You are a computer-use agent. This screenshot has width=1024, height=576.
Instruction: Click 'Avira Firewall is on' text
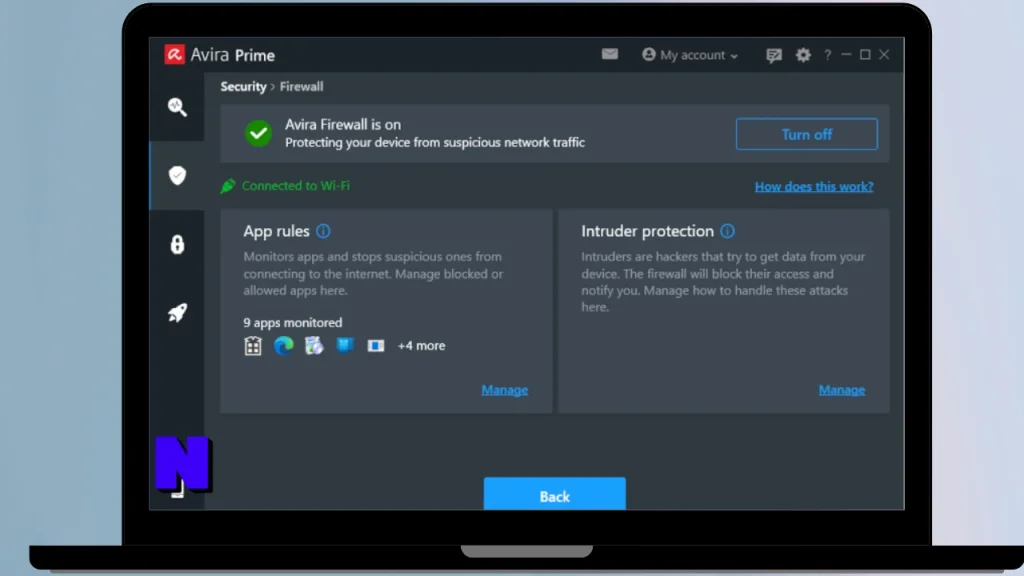(x=343, y=124)
